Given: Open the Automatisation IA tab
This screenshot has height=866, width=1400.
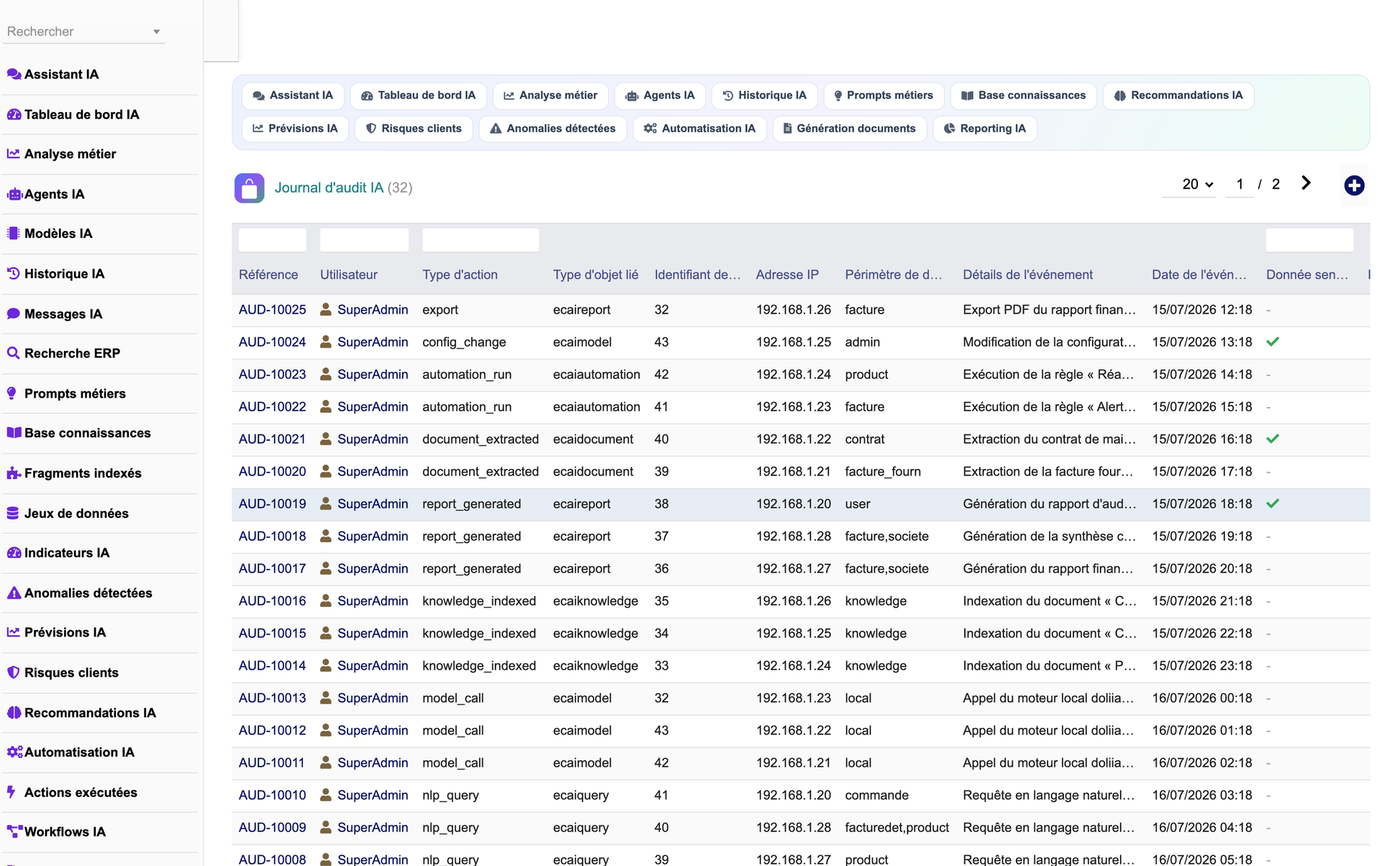Looking at the screenshot, I should pyautogui.click(x=699, y=129).
